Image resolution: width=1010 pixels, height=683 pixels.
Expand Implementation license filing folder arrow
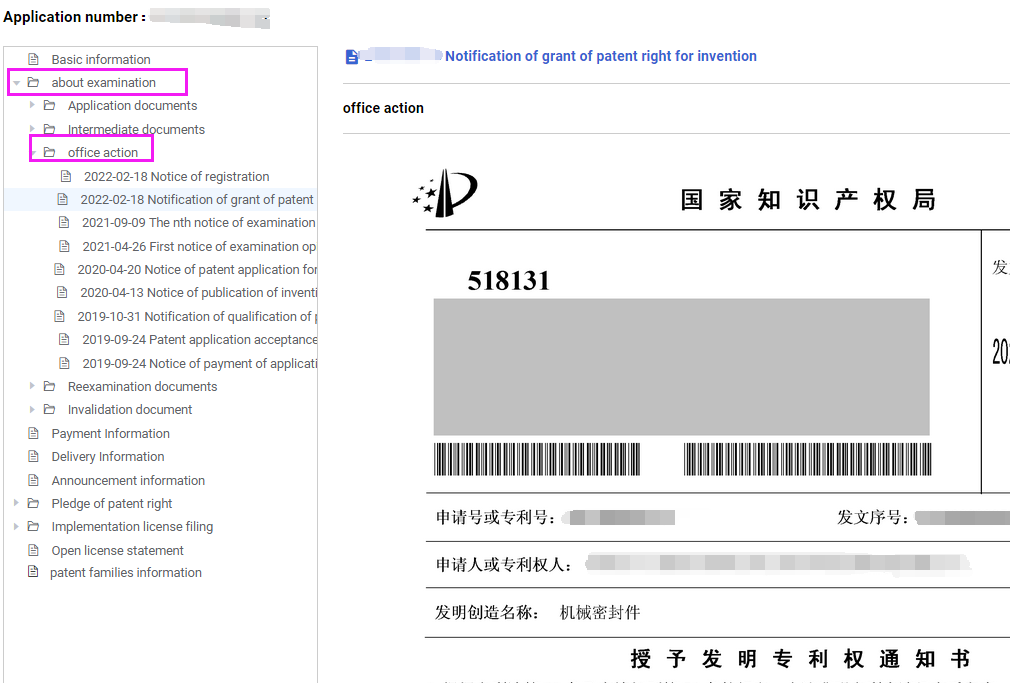pyautogui.click(x=16, y=526)
